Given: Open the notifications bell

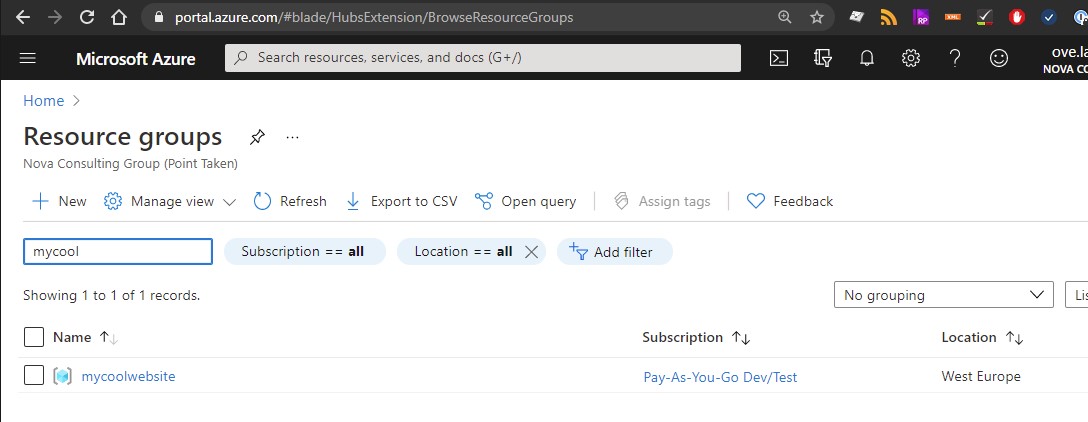Looking at the screenshot, I should click(x=867, y=58).
